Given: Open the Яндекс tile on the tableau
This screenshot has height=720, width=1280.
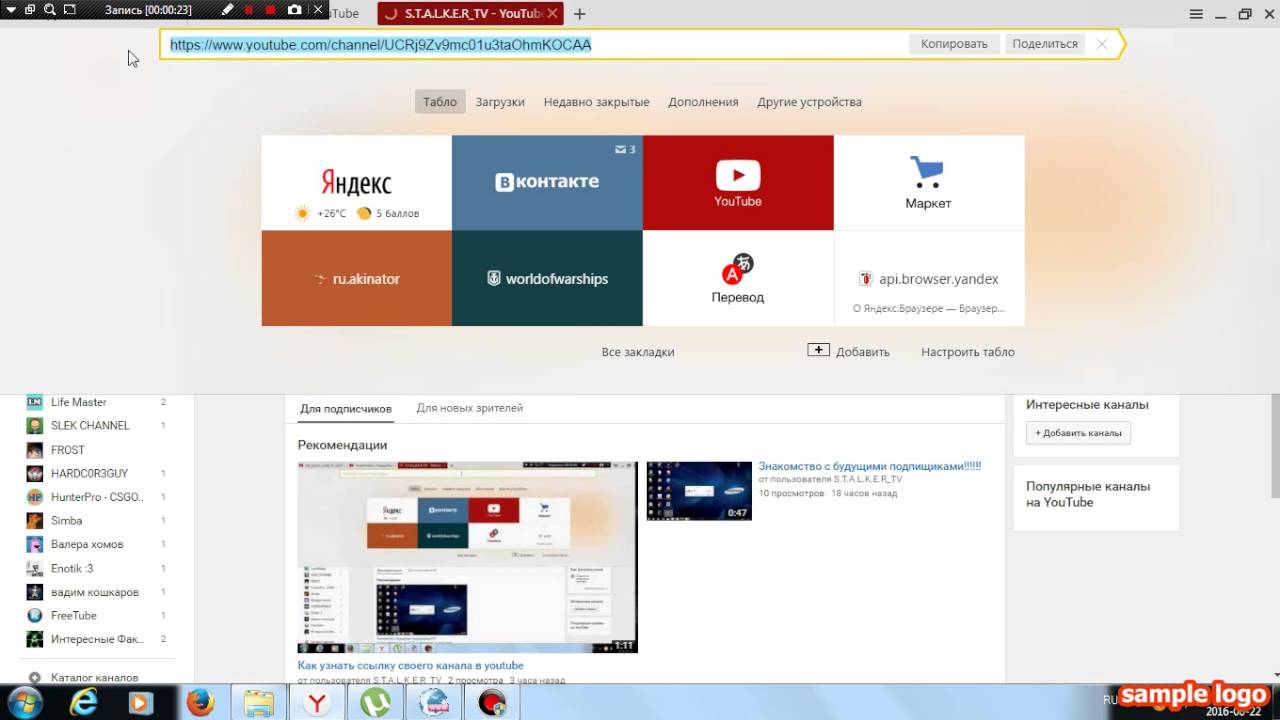Looking at the screenshot, I should point(356,183).
